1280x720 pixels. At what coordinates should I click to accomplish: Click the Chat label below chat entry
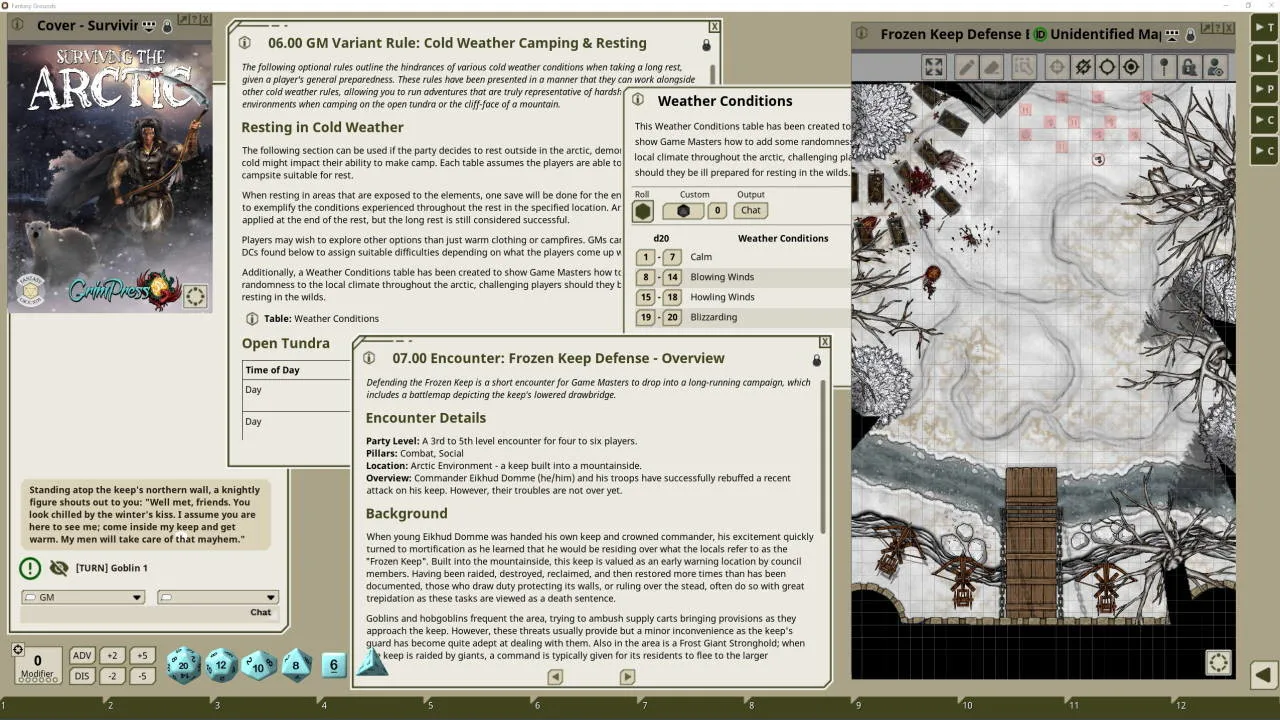[260, 612]
